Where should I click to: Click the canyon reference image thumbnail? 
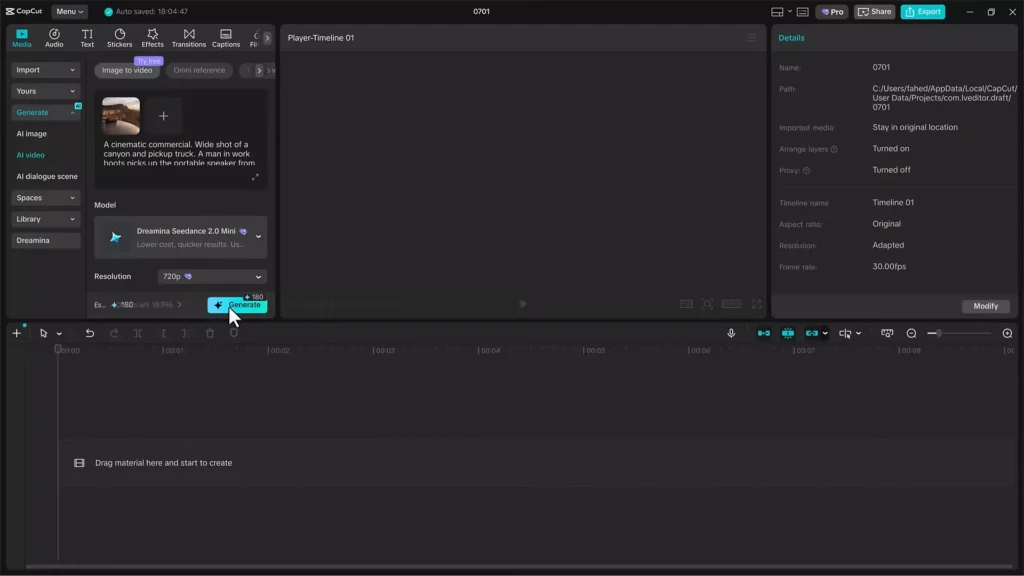pyautogui.click(x=121, y=116)
